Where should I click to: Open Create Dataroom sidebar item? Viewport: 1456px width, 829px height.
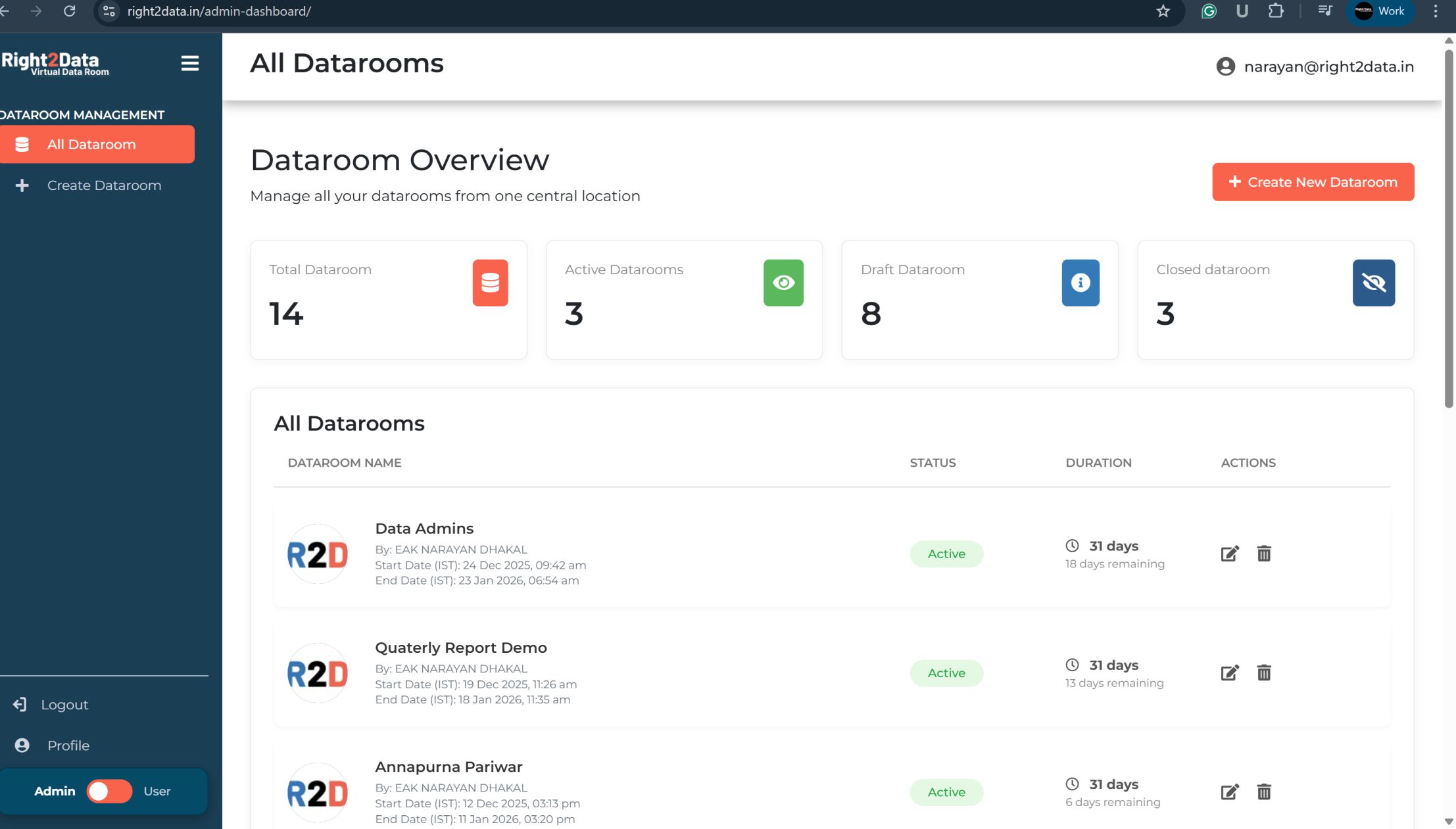click(104, 185)
